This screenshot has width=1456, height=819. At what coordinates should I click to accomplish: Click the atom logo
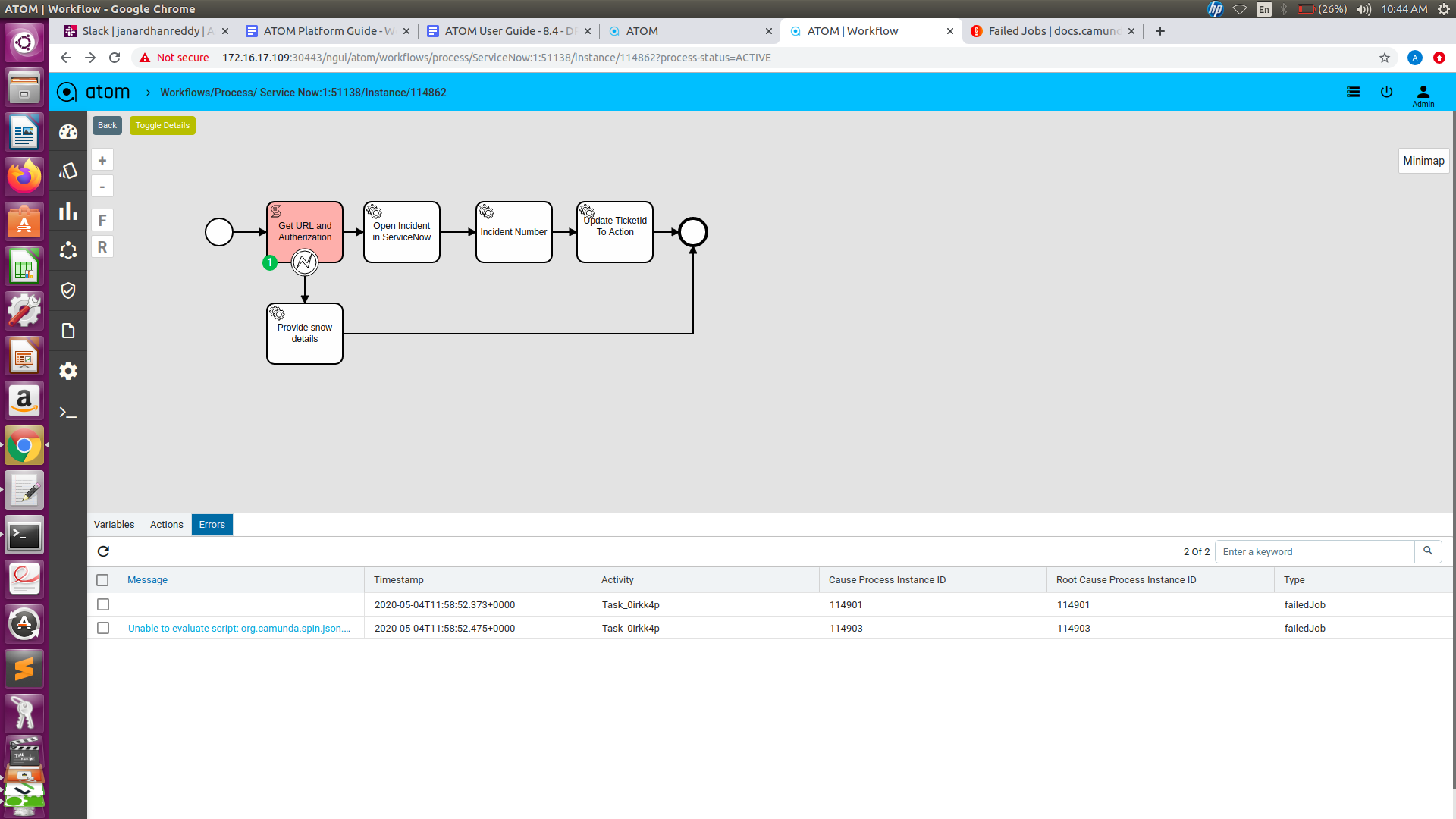93,92
